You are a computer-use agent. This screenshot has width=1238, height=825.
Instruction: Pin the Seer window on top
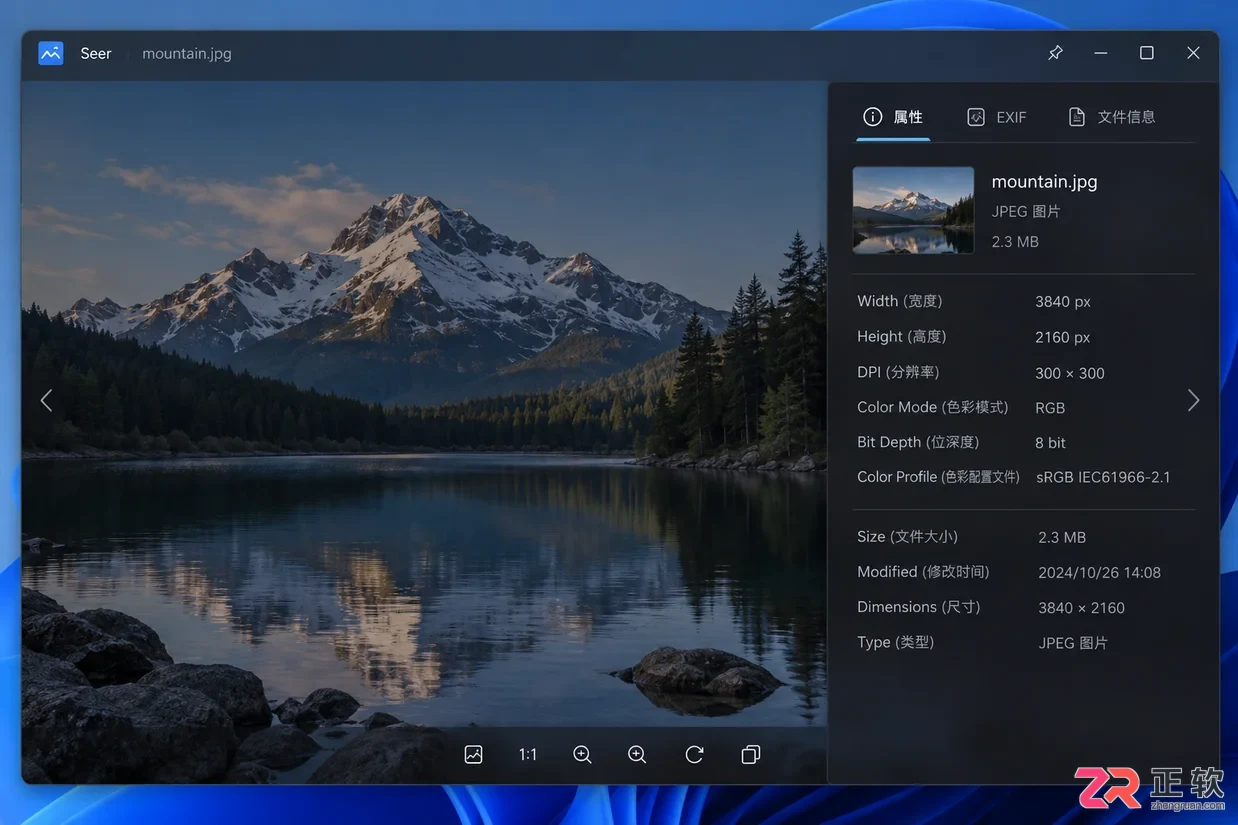coord(1055,53)
